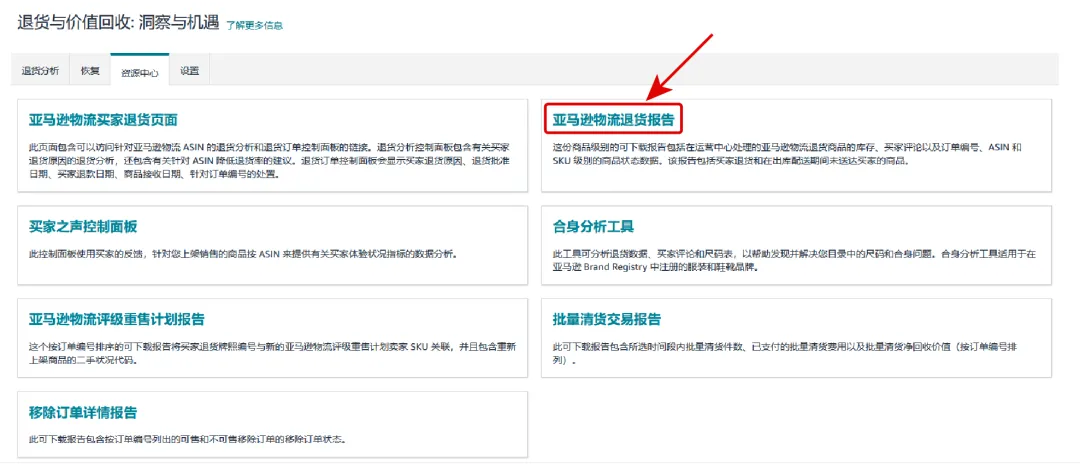Screen dimensions: 1080x472
Task: Click description text under 亚马逊物流评级重售计划报告
Action: point(273,353)
